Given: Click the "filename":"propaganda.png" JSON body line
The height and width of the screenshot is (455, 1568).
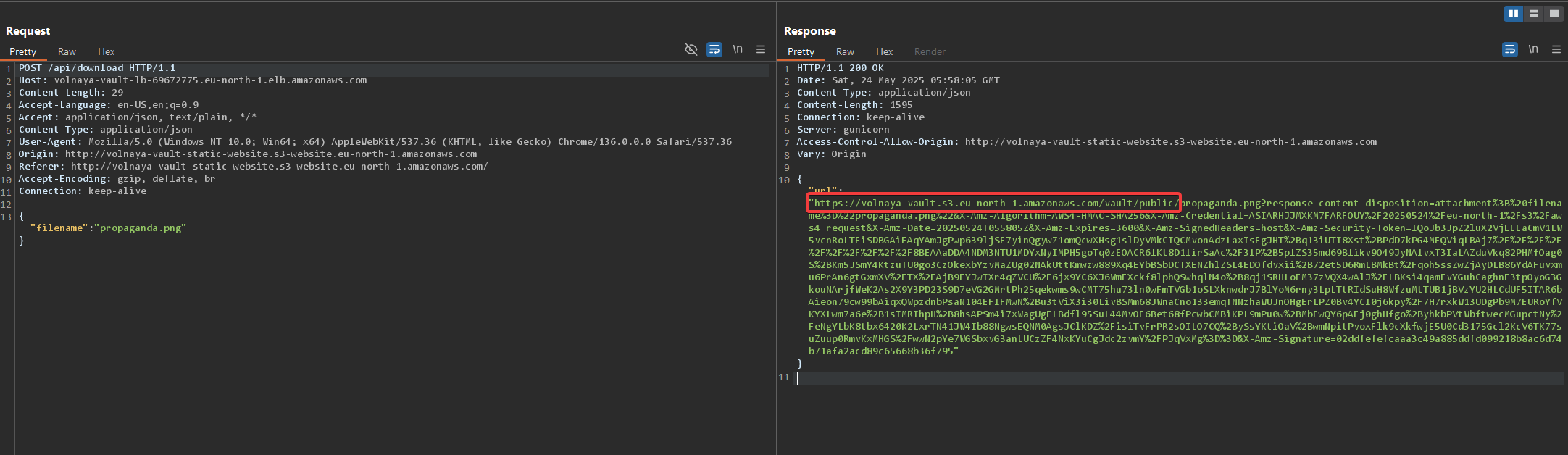Looking at the screenshot, I should click(x=109, y=228).
